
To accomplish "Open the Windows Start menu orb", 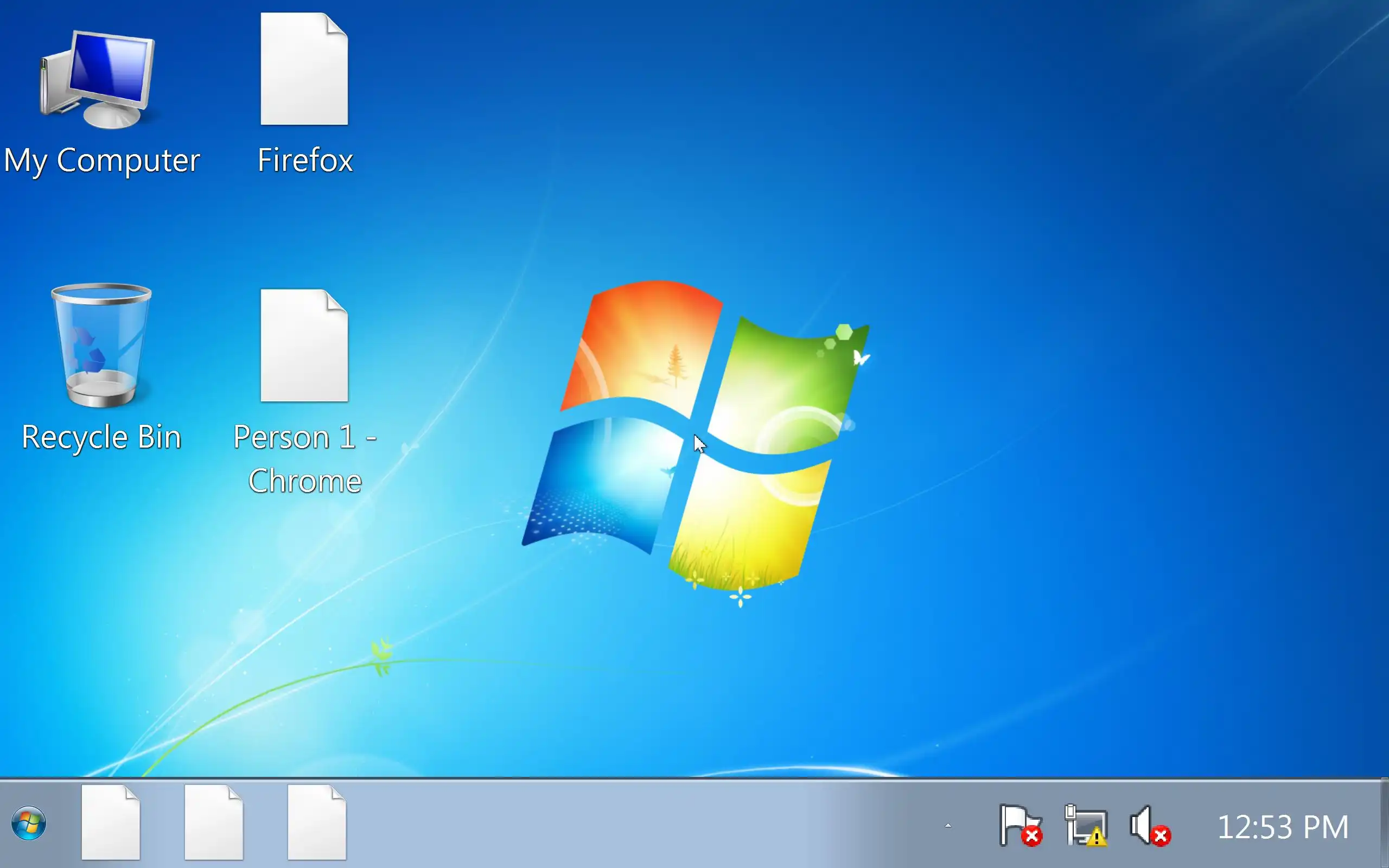I will [x=29, y=823].
